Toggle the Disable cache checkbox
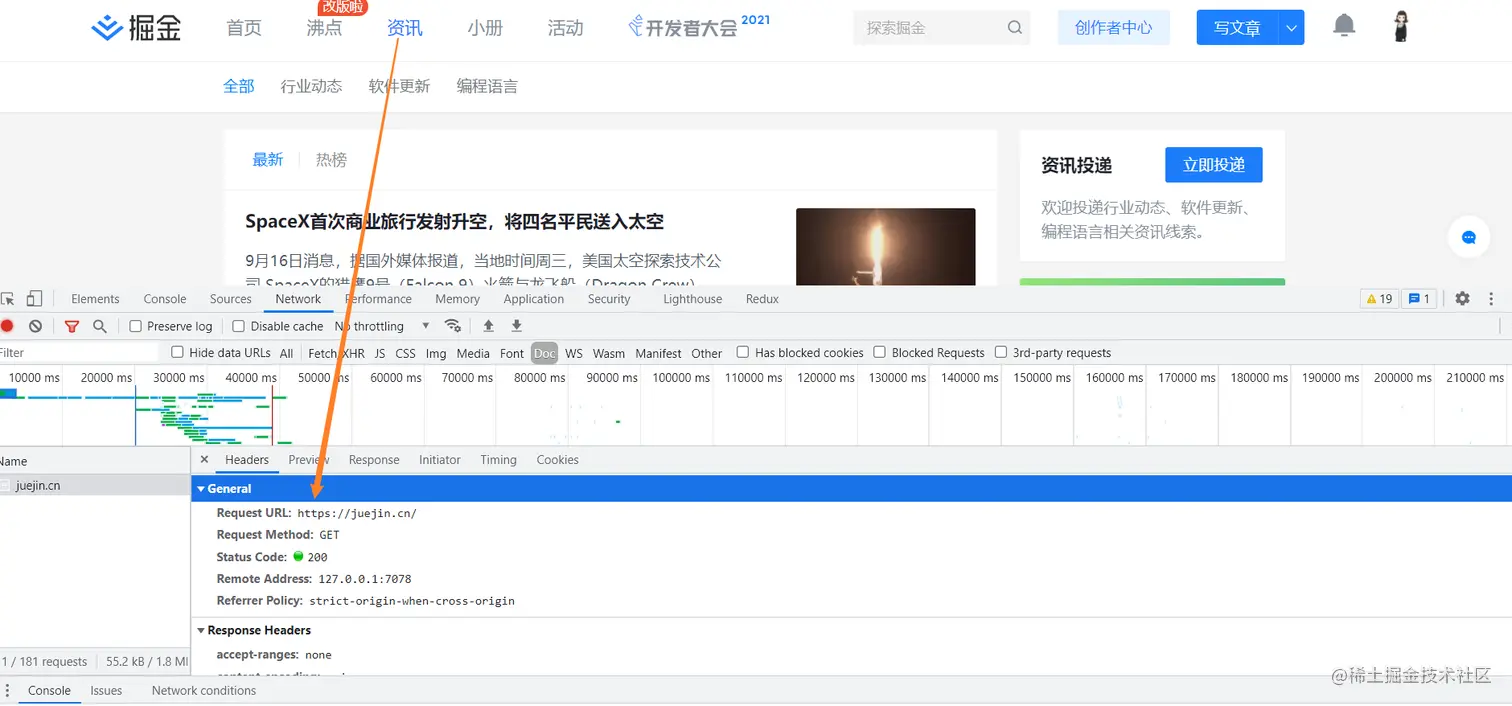The width and height of the screenshot is (1512, 706). coord(239,326)
